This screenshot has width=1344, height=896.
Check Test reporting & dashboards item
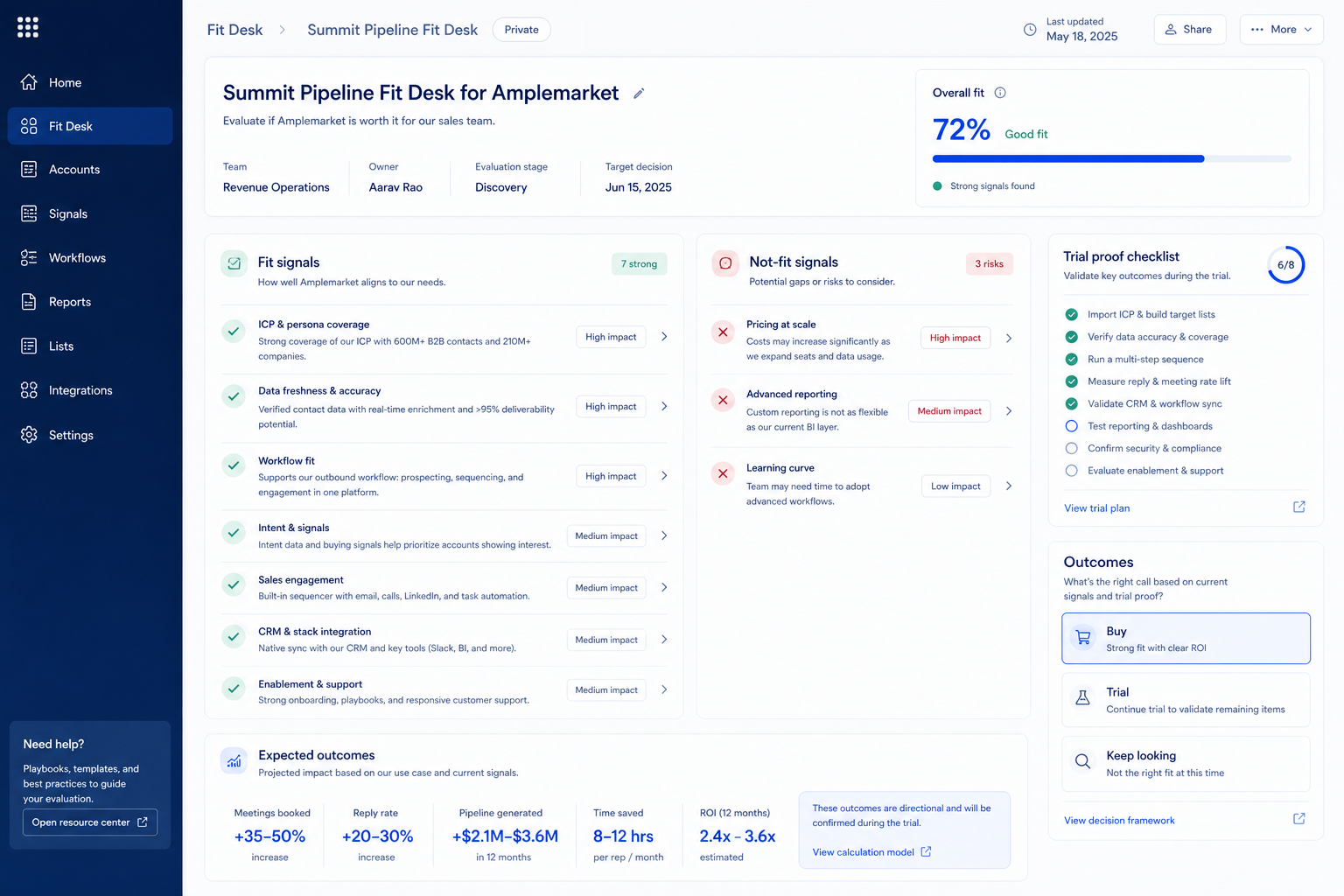[x=1071, y=426]
